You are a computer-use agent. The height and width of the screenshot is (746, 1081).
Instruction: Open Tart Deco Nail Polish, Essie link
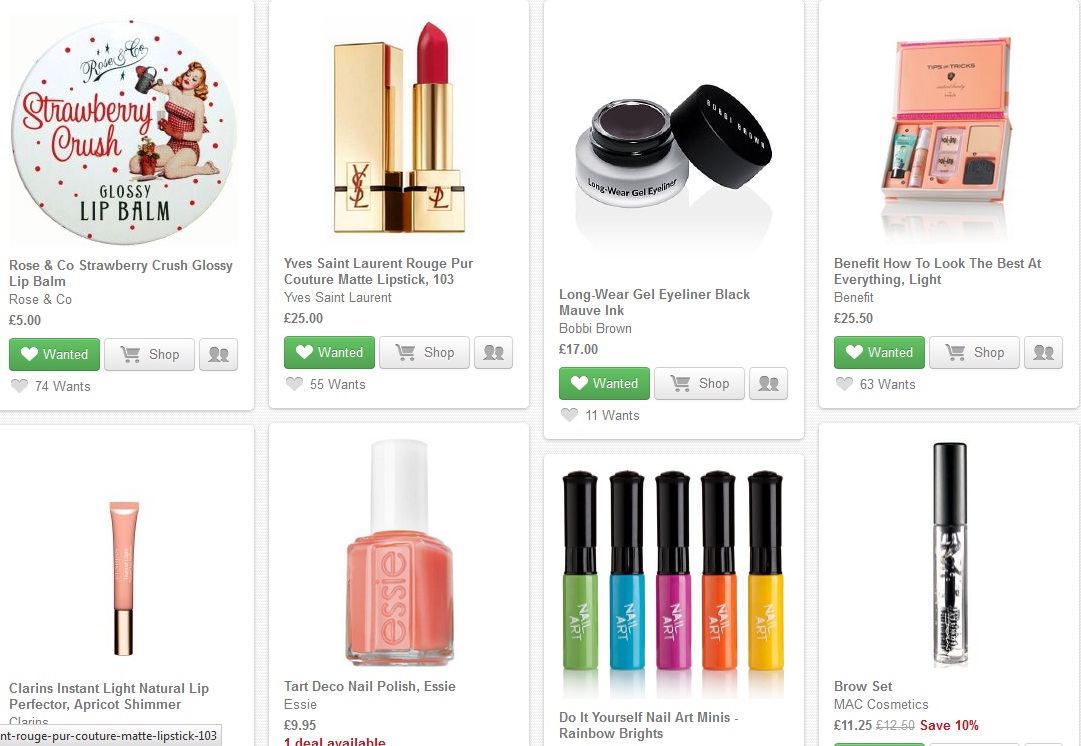click(x=369, y=686)
